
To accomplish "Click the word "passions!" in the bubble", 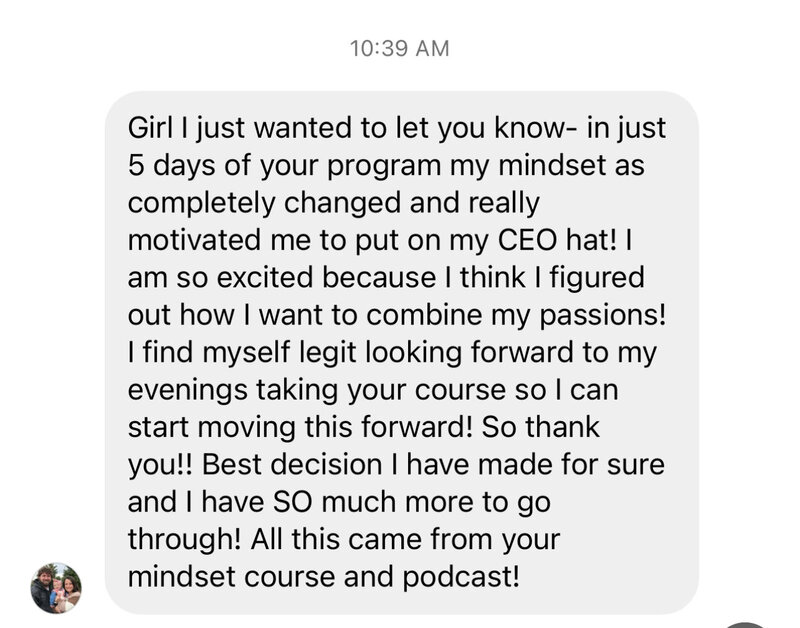I will click(603, 315).
